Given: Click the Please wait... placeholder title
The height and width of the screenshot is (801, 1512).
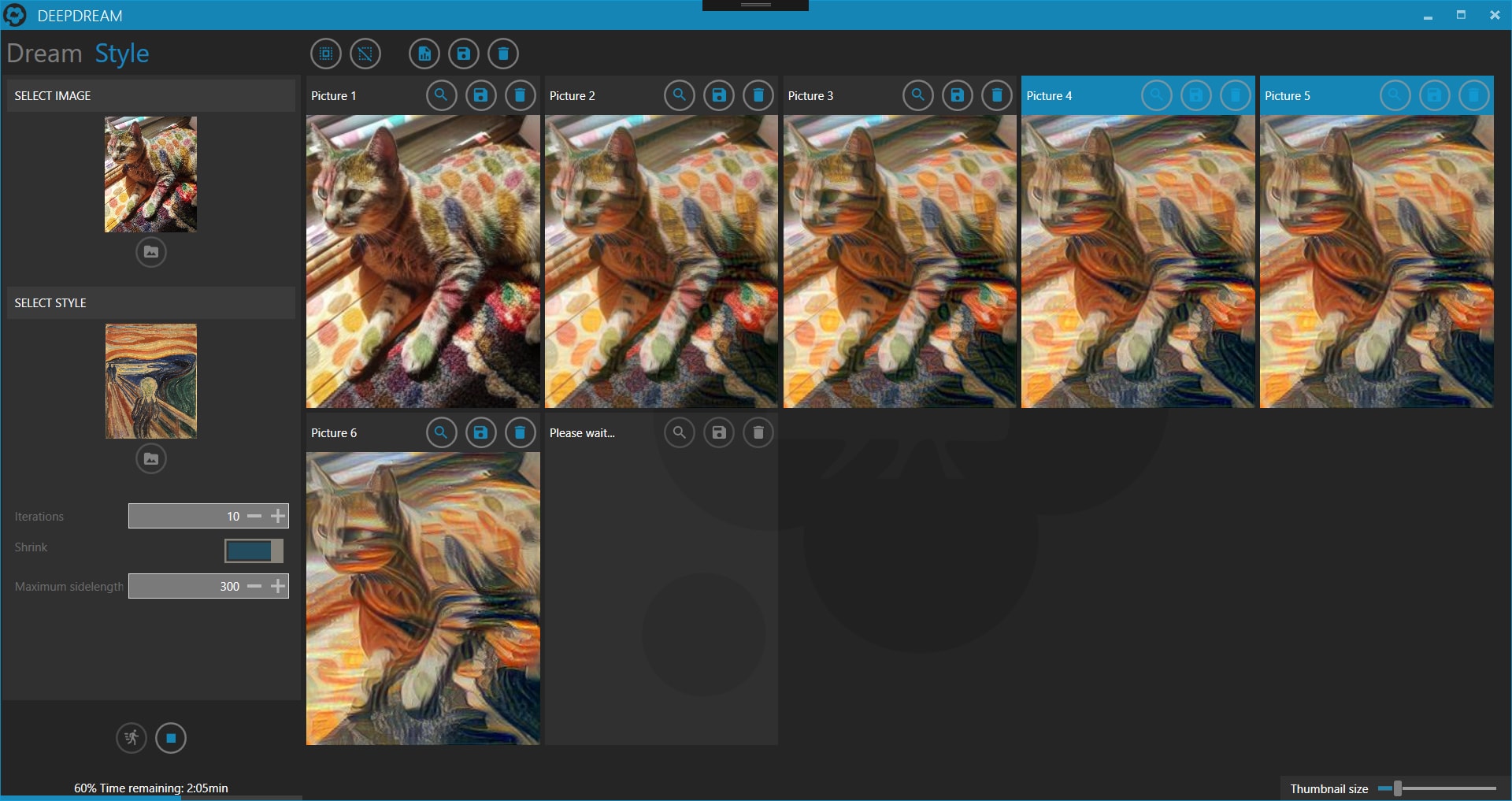Looking at the screenshot, I should 582,432.
